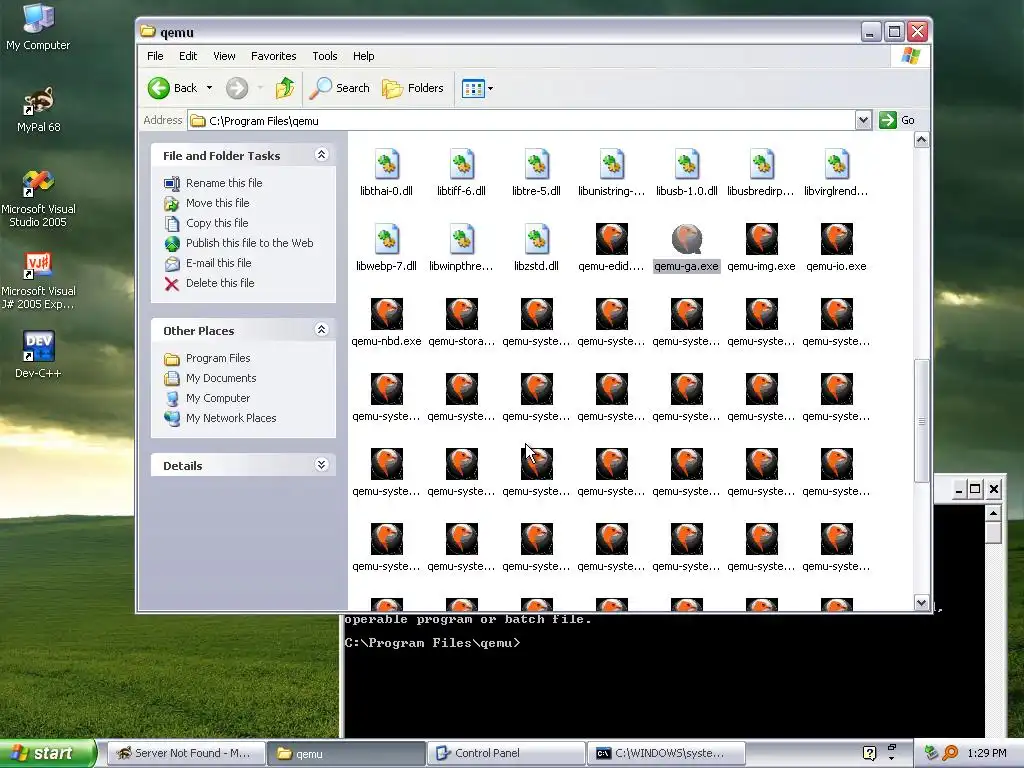Image resolution: width=1024 pixels, height=768 pixels.
Task: Select the Dev-C++ desktop shortcut
Action: coord(38,355)
